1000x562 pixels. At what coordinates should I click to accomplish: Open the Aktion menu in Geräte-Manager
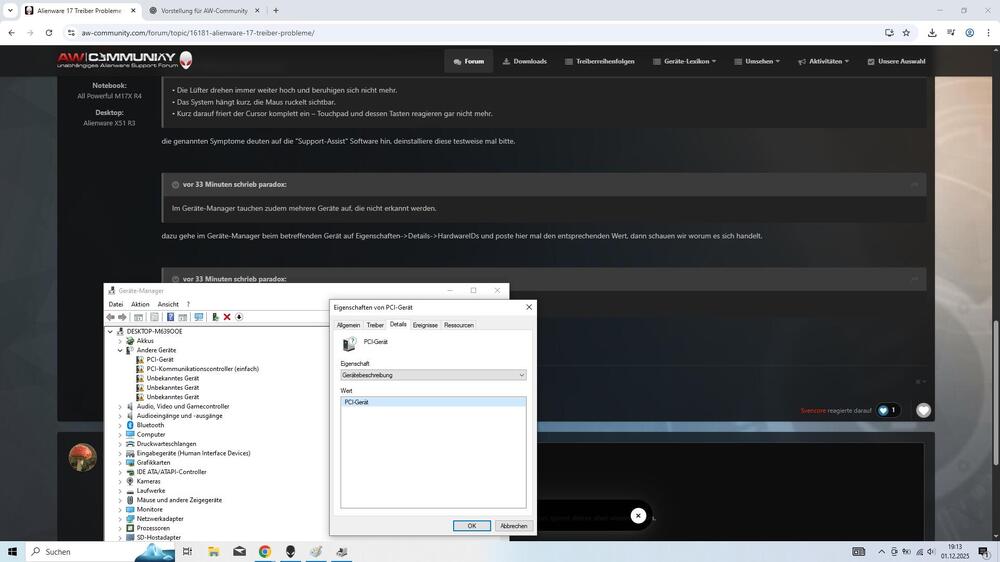pyautogui.click(x=140, y=304)
